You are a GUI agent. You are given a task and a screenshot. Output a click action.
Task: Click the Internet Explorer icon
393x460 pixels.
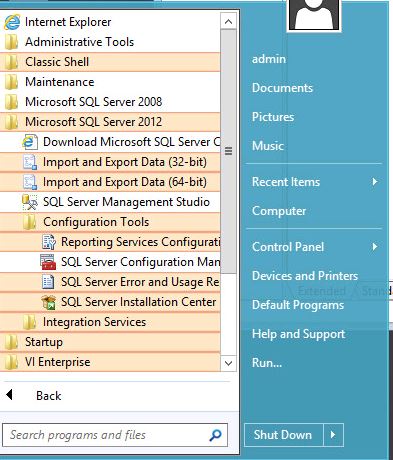pyautogui.click(x=12, y=22)
